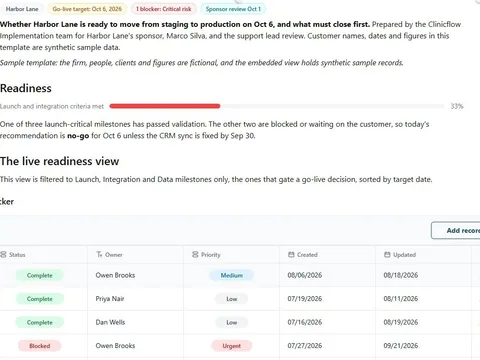The image size is (480, 360).
Task: Click the Sponsor review Oct 1 chip
Action: [x=233, y=9]
